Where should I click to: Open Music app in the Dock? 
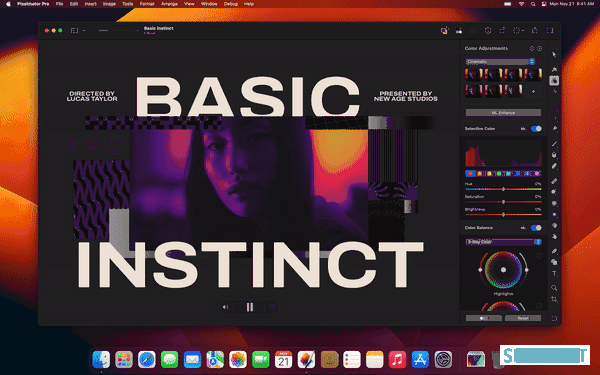coord(397,360)
